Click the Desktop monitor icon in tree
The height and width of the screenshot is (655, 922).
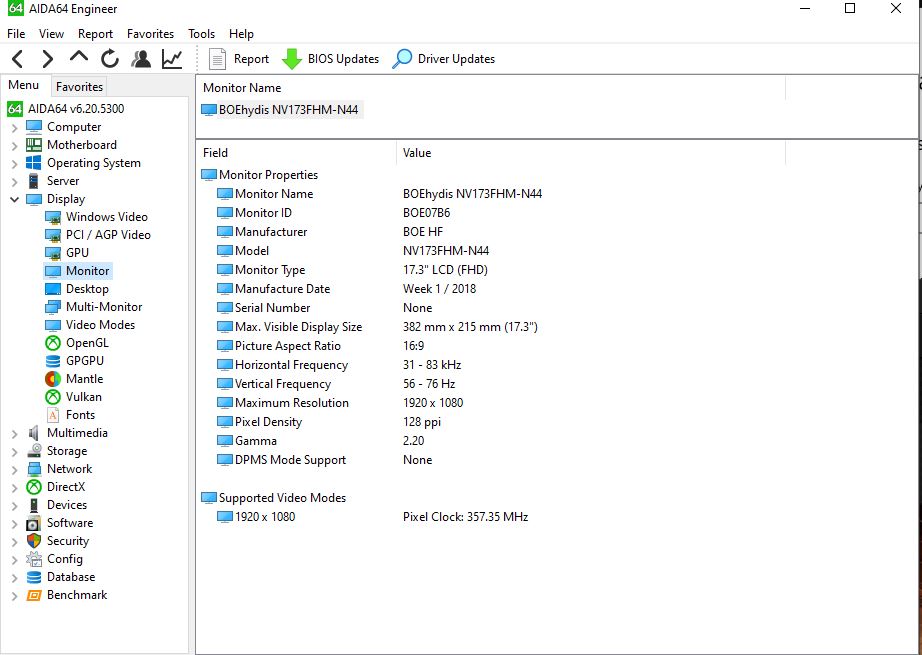click(53, 289)
